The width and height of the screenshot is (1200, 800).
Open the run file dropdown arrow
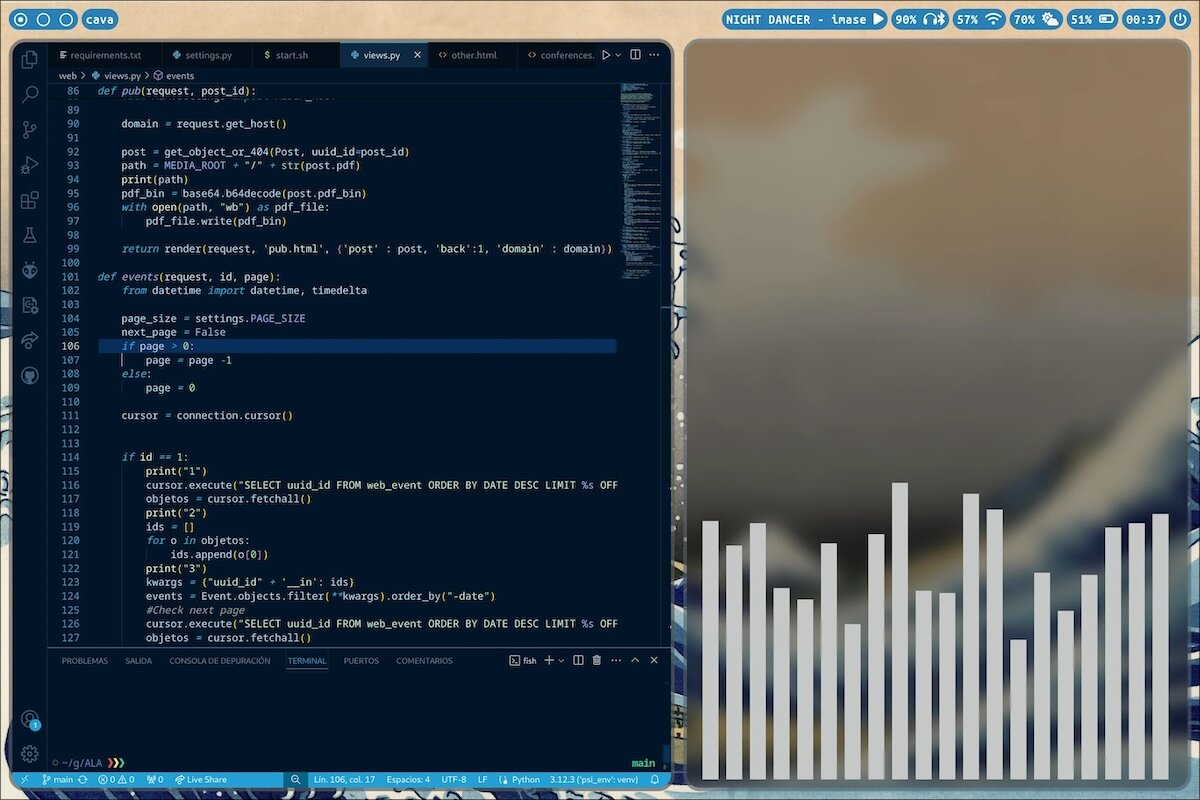point(618,55)
